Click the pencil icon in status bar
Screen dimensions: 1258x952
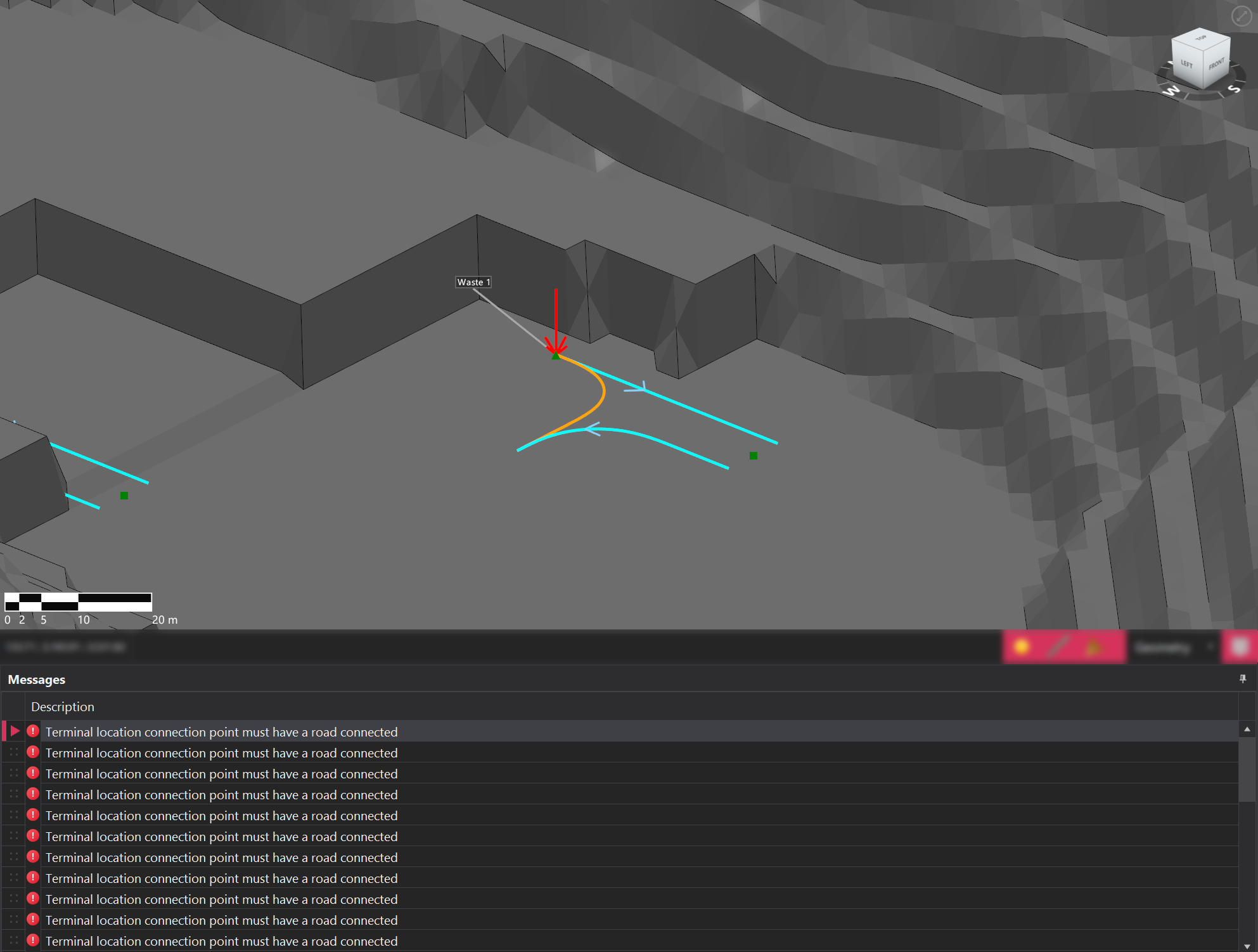tap(1057, 647)
